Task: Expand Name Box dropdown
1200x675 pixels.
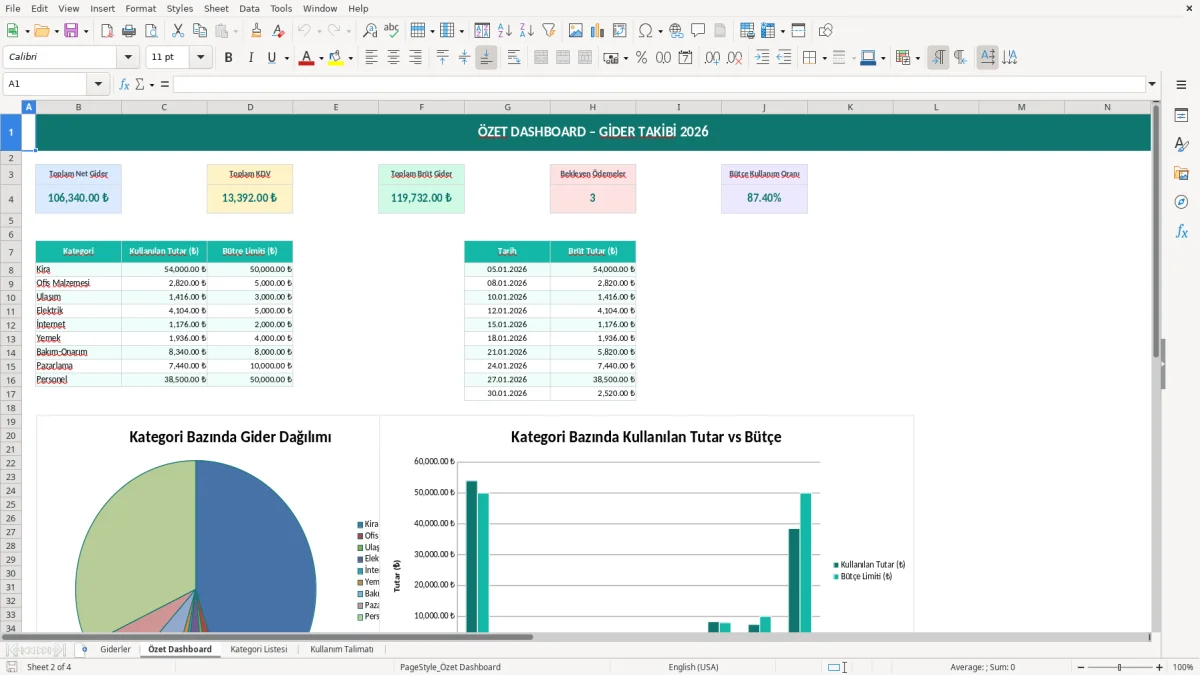Action: click(x=98, y=84)
